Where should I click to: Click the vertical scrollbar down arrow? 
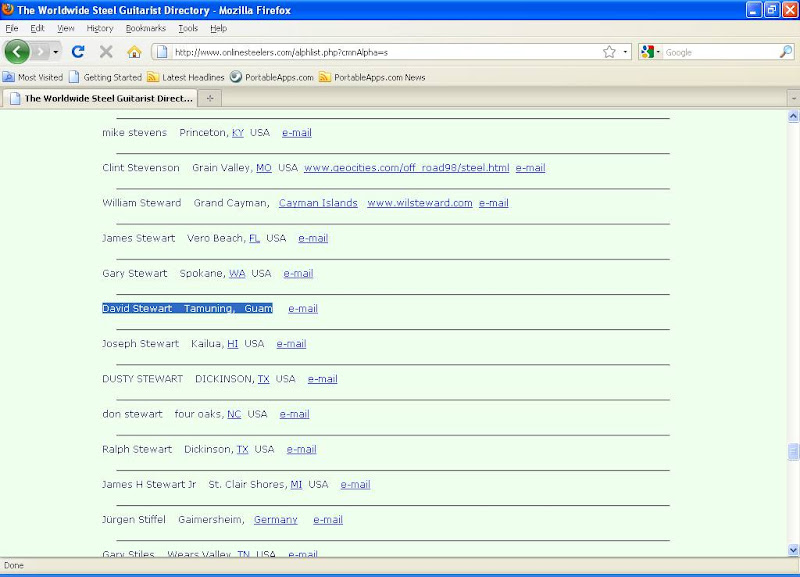(x=793, y=550)
